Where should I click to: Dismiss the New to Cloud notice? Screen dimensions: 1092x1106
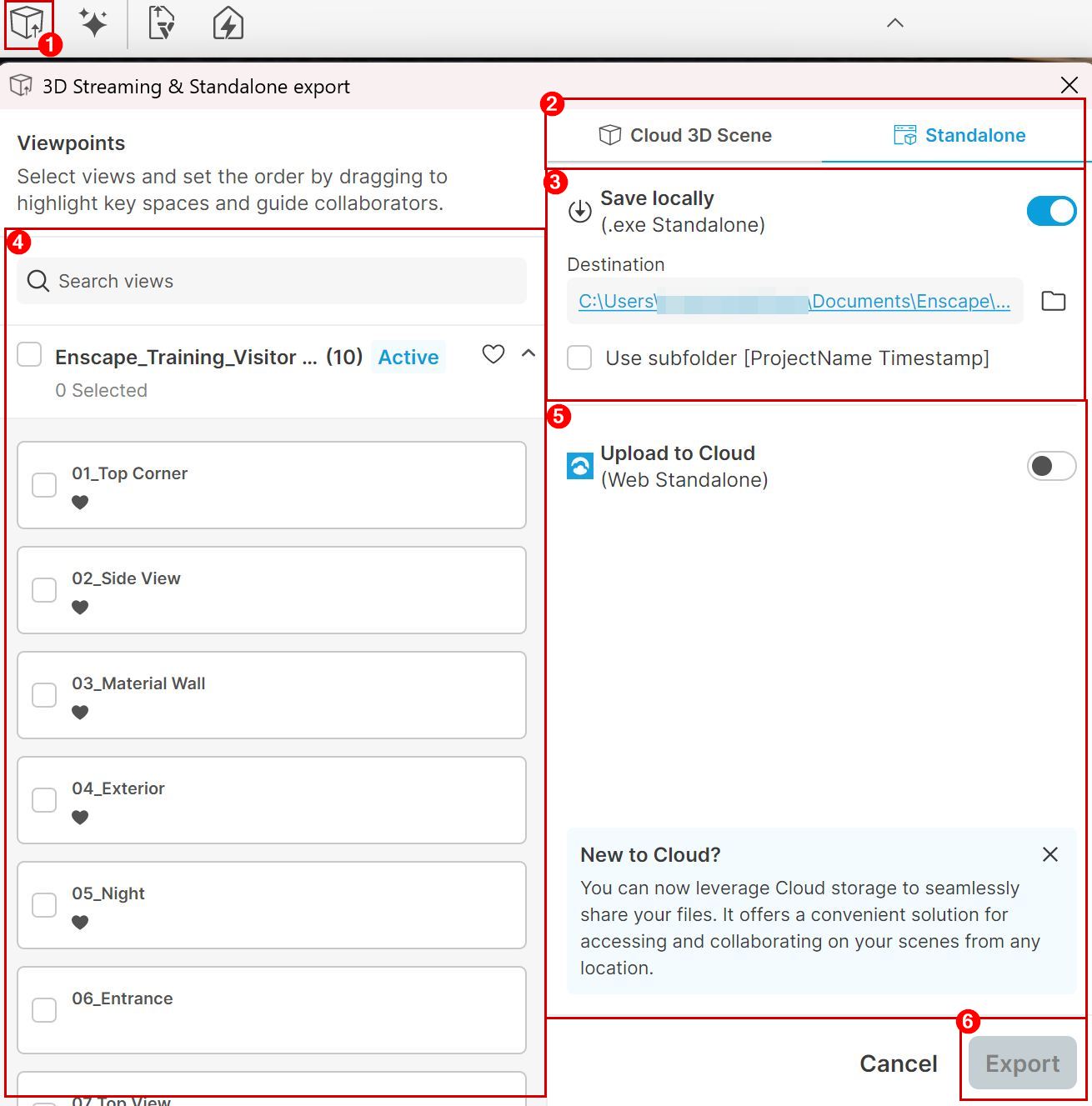coord(1050,854)
